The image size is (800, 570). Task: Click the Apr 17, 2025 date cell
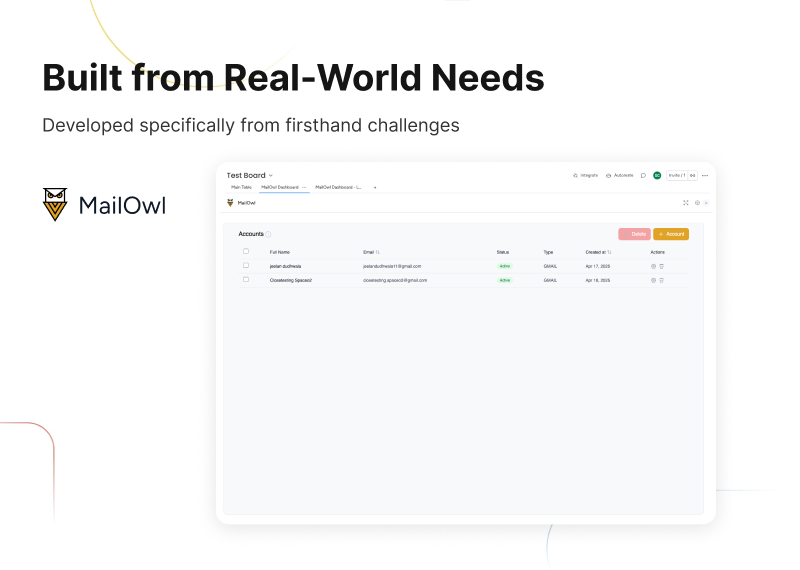click(597, 266)
